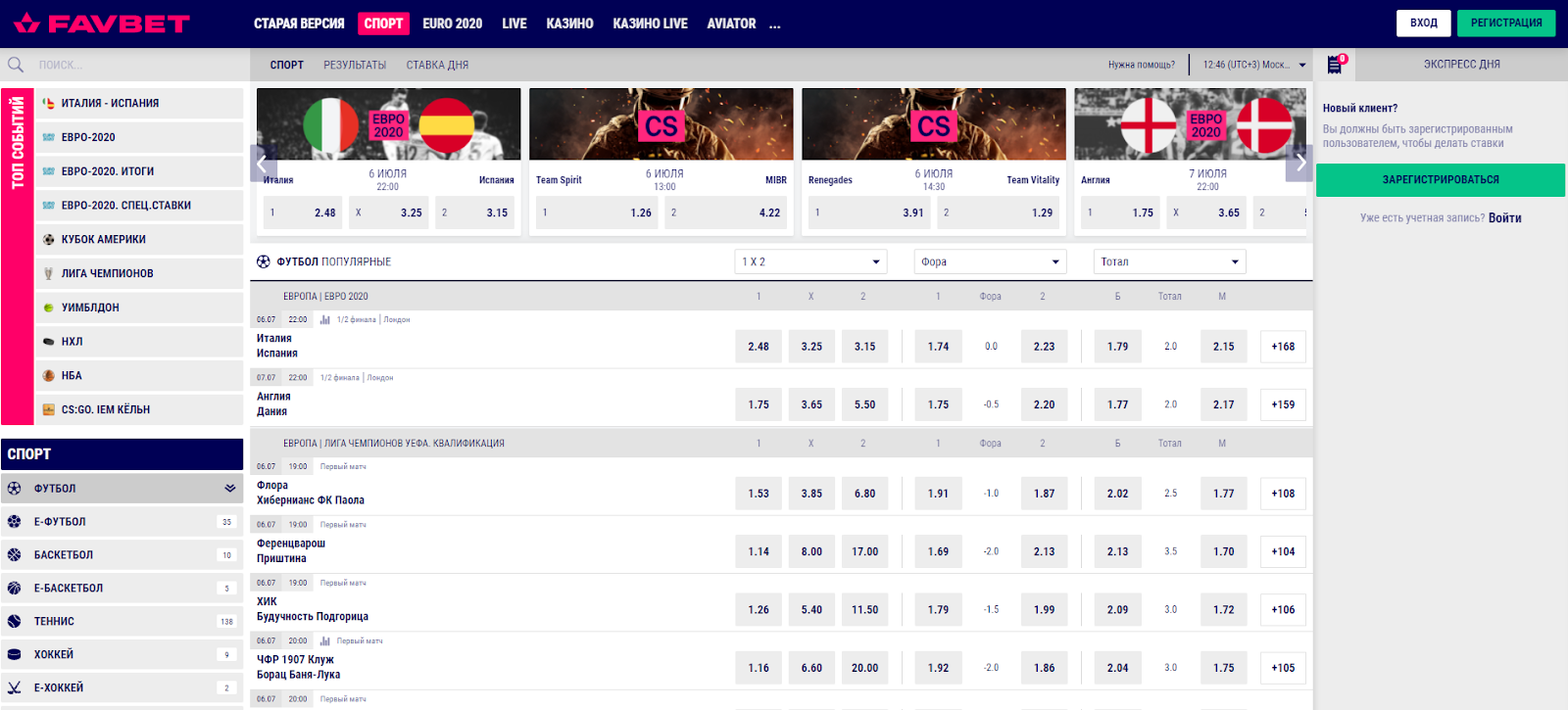Screen dimensions: 1568x710
Task: Open the Фора market dropdown
Action: click(990, 261)
